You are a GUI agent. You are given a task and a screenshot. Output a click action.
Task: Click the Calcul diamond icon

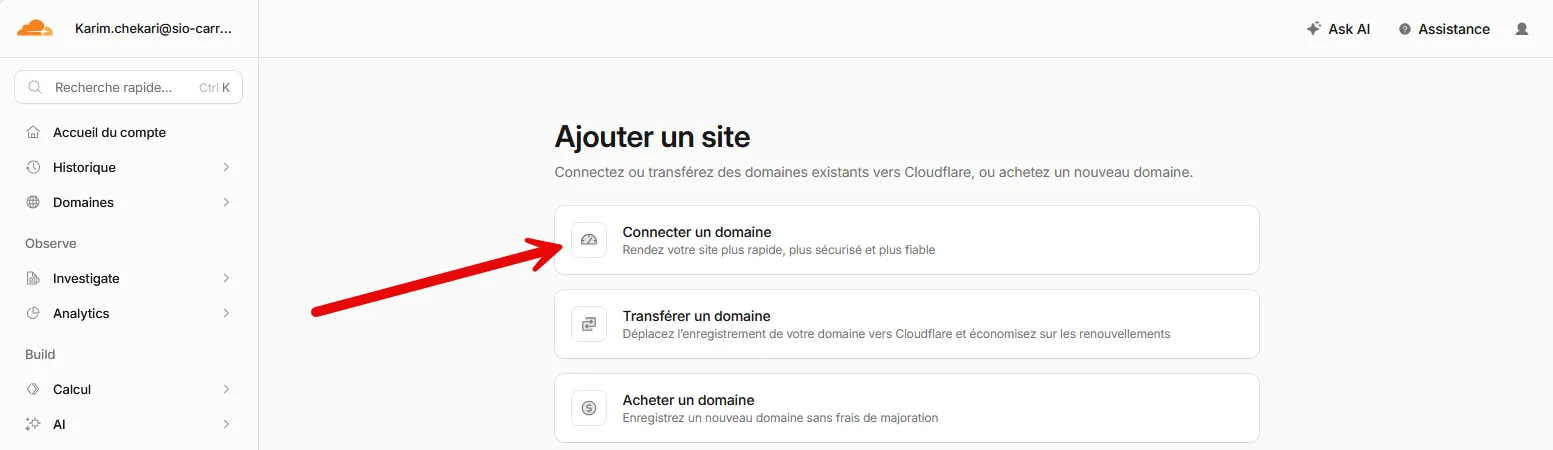tap(33, 389)
